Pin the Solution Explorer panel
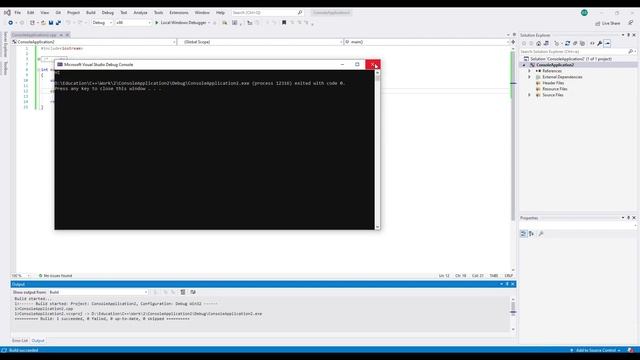Screen dimensions: 640x360 pos(628,35)
